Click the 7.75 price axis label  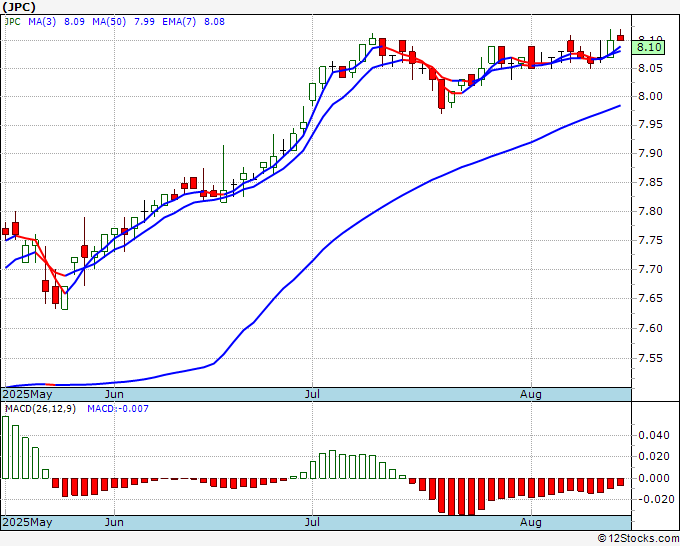(650, 240)
